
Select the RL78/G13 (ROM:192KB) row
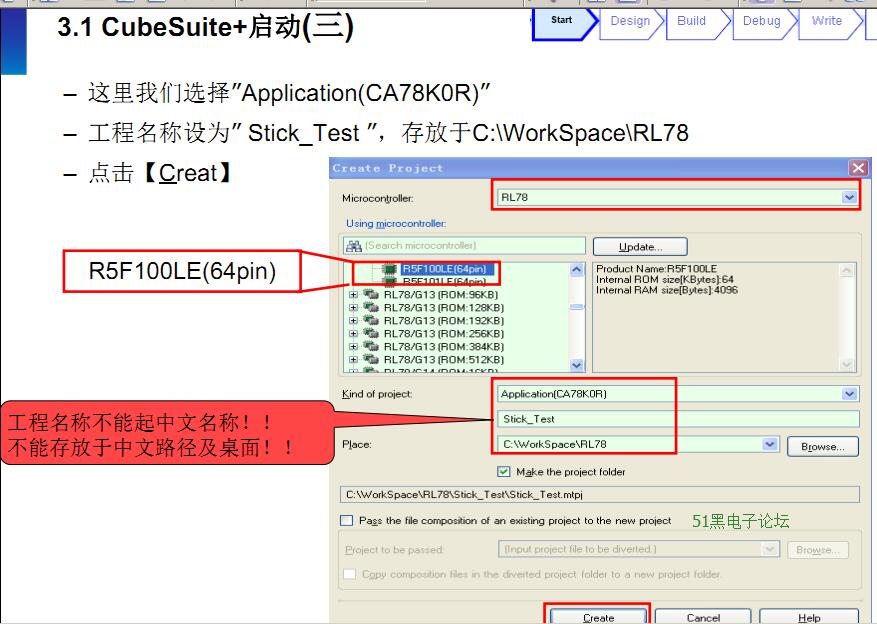(x=444, y=320)
